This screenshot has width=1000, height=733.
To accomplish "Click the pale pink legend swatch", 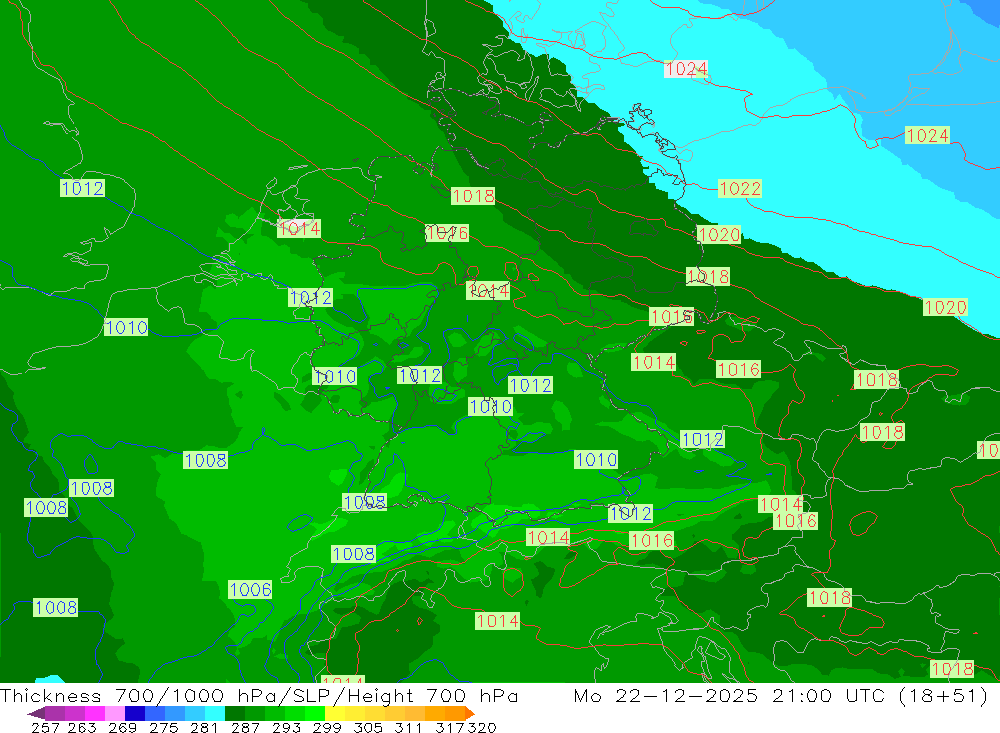I will 115,713.
